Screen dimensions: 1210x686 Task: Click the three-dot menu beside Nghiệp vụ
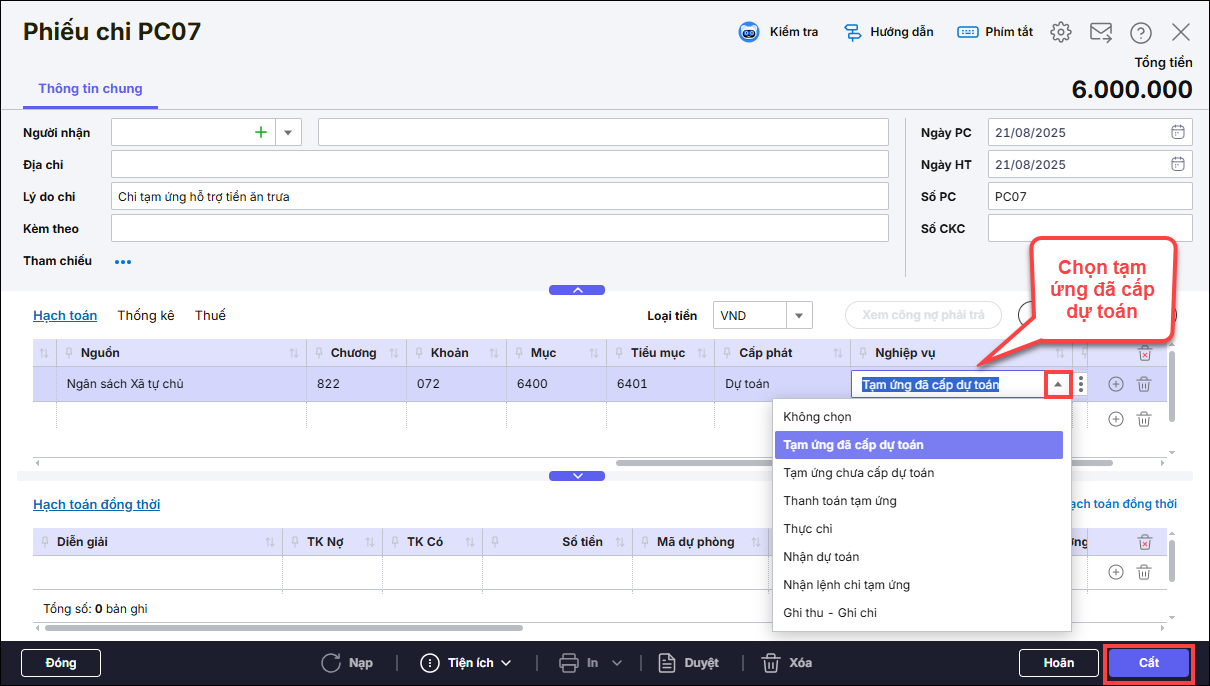point(1081,384)
